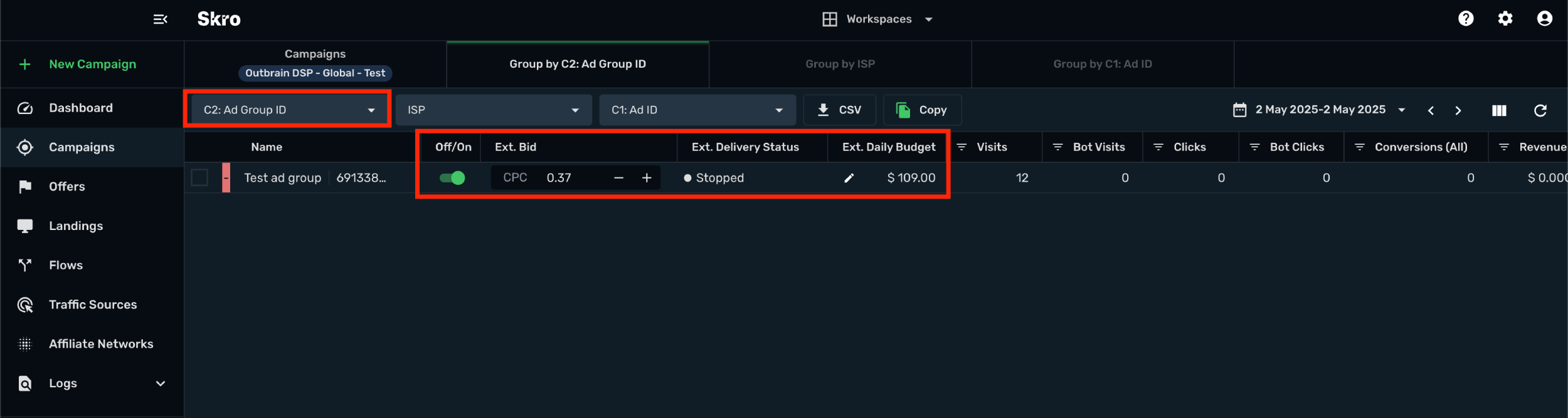The image size is (1568, 418).
Task: Switch to Group by C2: Ad Group ID tab
Action: (578, 64)
